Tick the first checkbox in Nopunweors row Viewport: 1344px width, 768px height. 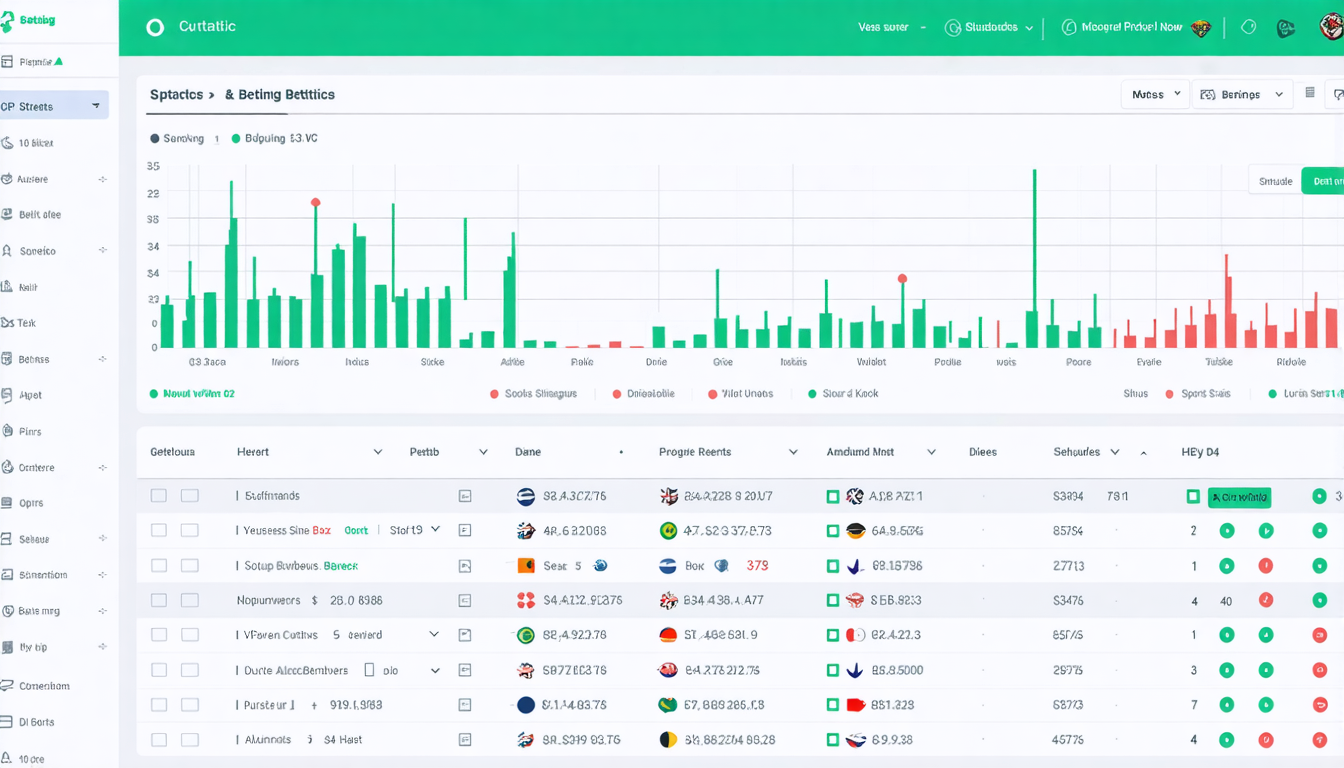tap(158, 601)
